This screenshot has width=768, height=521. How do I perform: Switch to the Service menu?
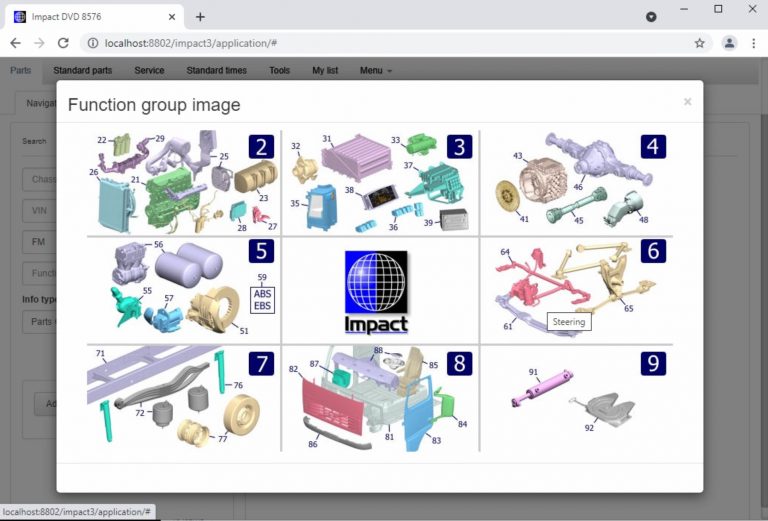[149, 71]
